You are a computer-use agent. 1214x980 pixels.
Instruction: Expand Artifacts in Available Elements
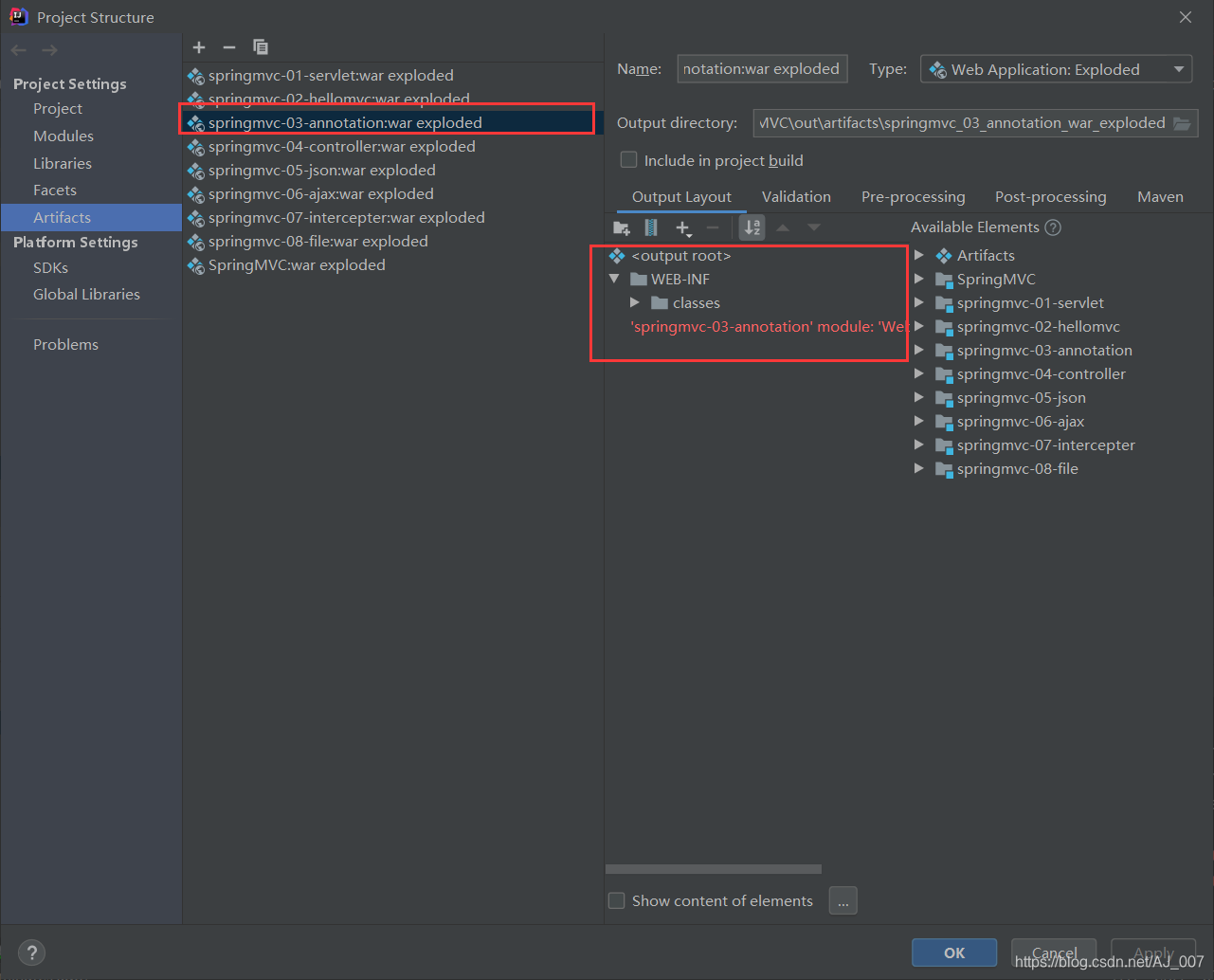(x=918, y=255)
